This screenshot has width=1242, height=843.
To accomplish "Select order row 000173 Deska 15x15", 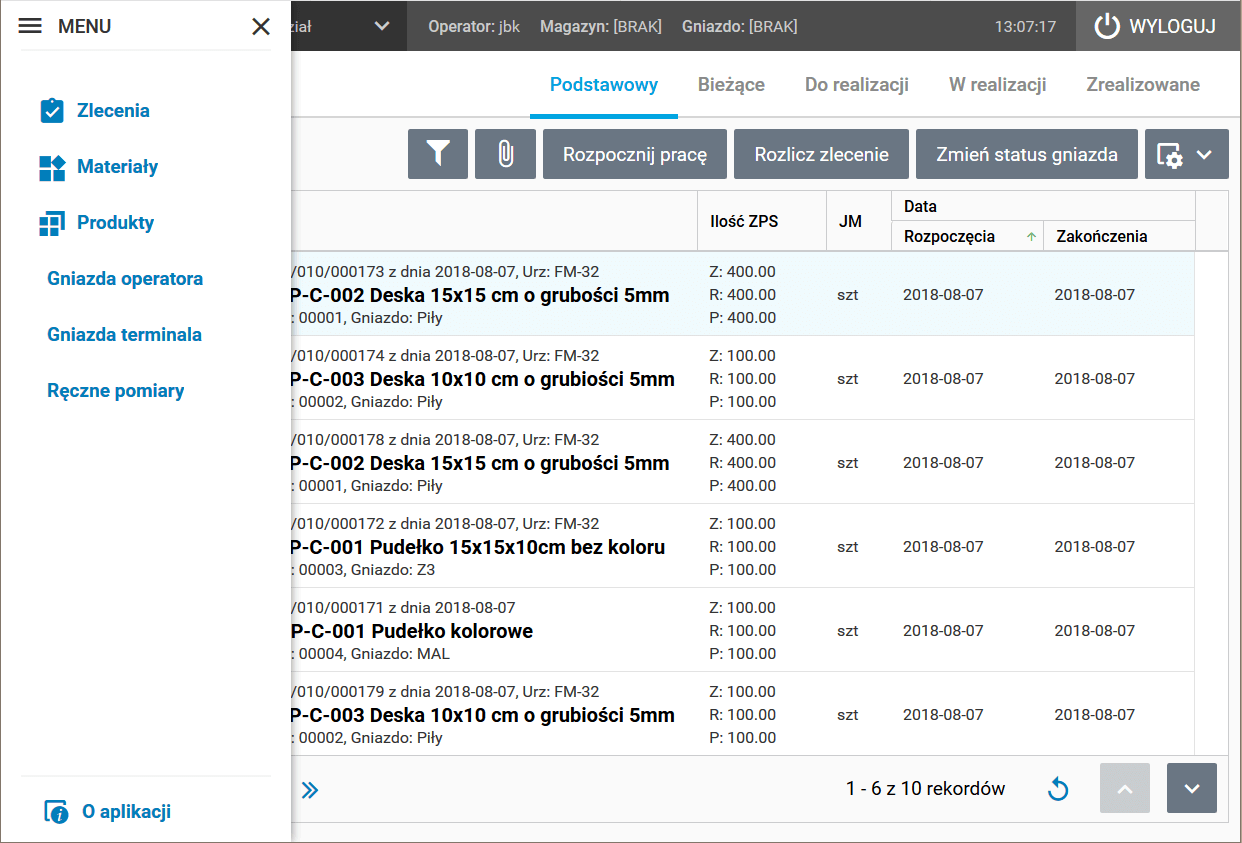I will [745, 294].
